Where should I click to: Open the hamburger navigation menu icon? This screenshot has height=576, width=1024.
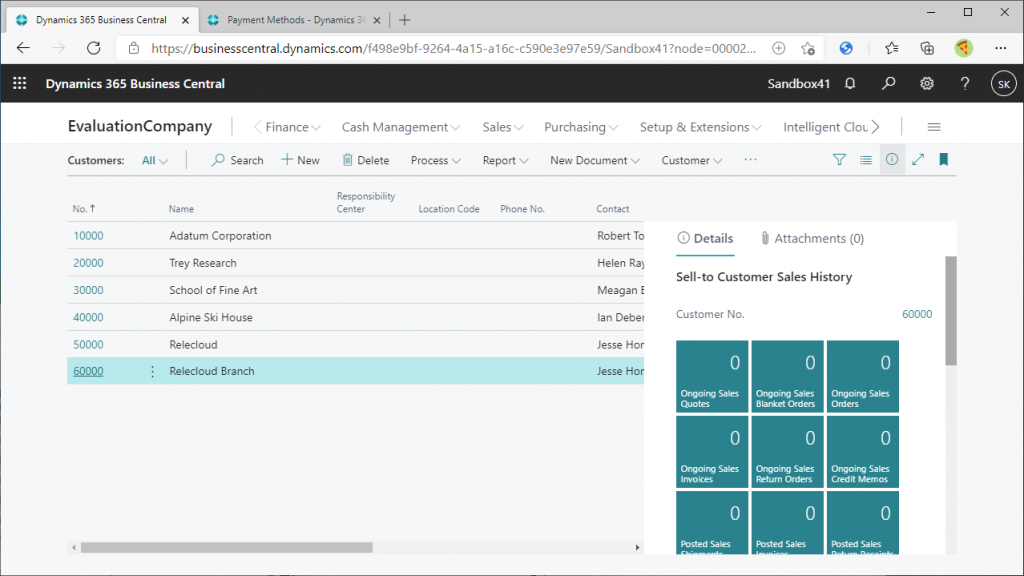pyautogui.click(x=934, y=127)
